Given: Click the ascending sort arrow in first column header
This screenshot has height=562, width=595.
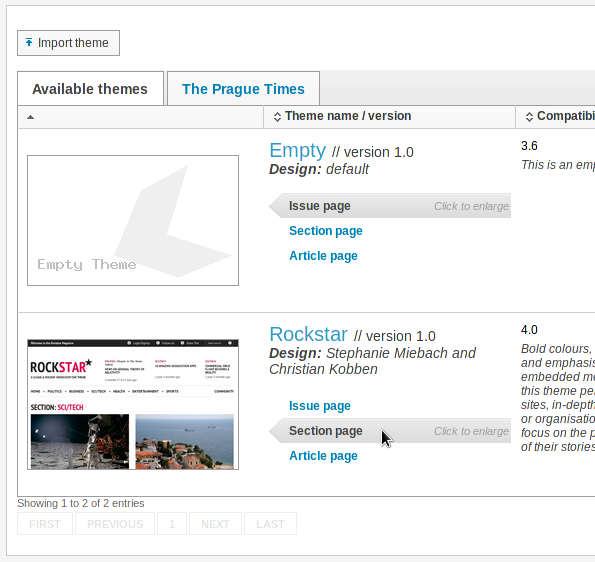Looking at the screenshot, I should coord(30,117).
